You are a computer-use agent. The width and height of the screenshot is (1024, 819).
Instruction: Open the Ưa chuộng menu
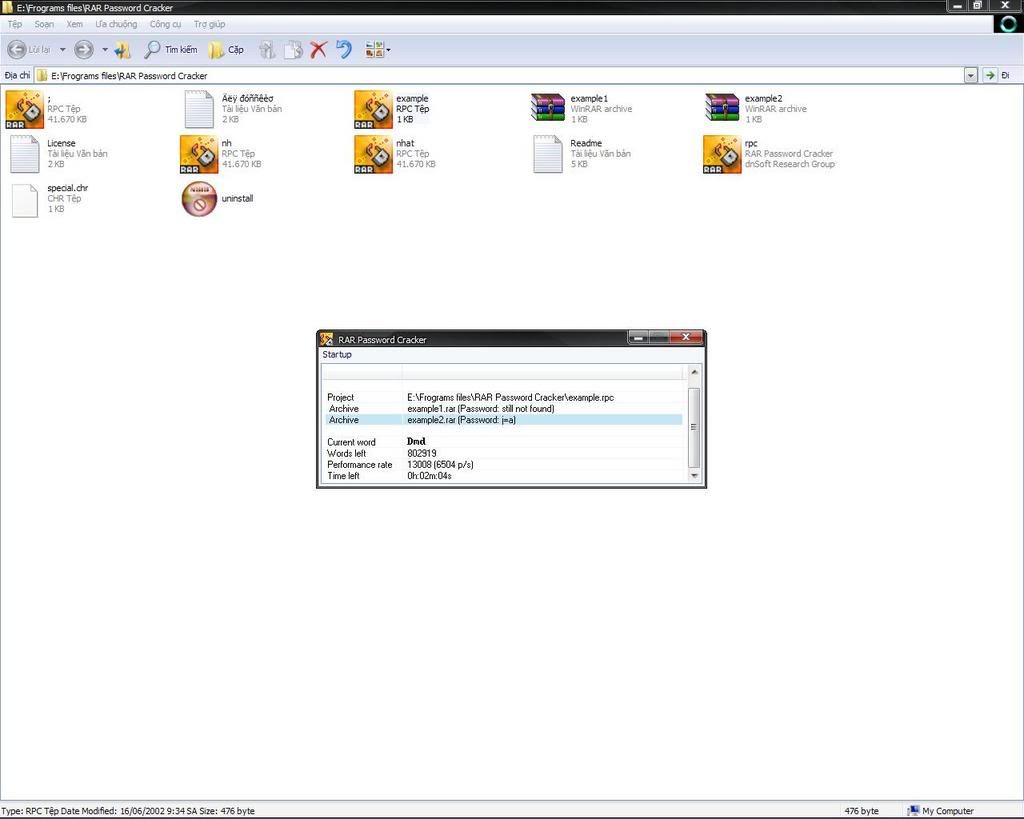[x=116, y=24]
